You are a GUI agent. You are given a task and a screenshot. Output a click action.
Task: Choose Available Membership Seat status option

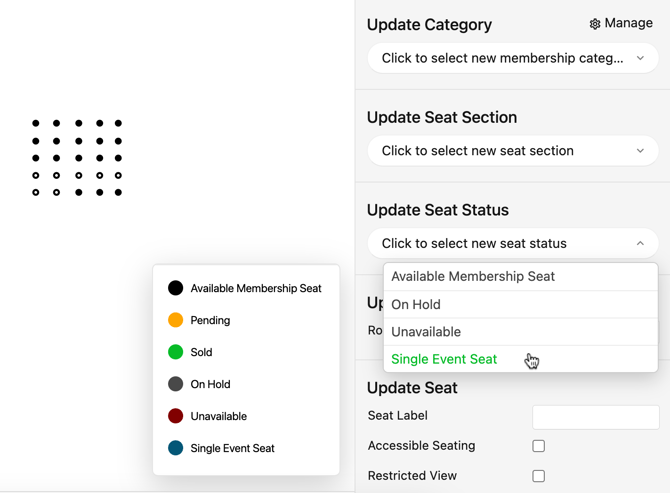[x=473, y=277]
